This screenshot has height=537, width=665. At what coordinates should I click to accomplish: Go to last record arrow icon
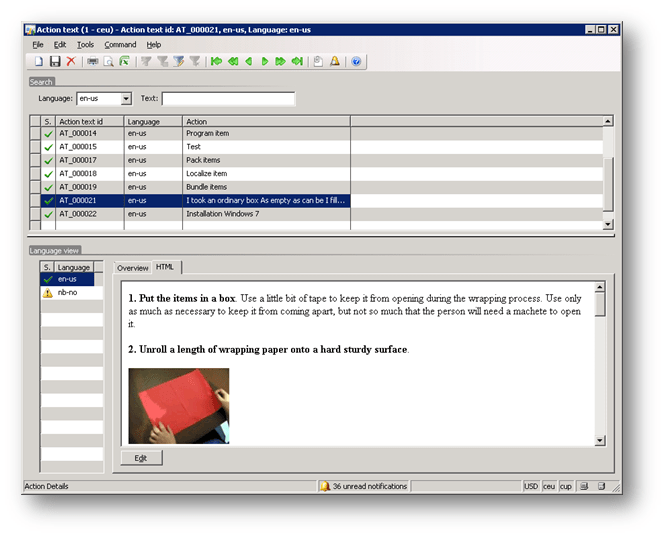(297, 62)
